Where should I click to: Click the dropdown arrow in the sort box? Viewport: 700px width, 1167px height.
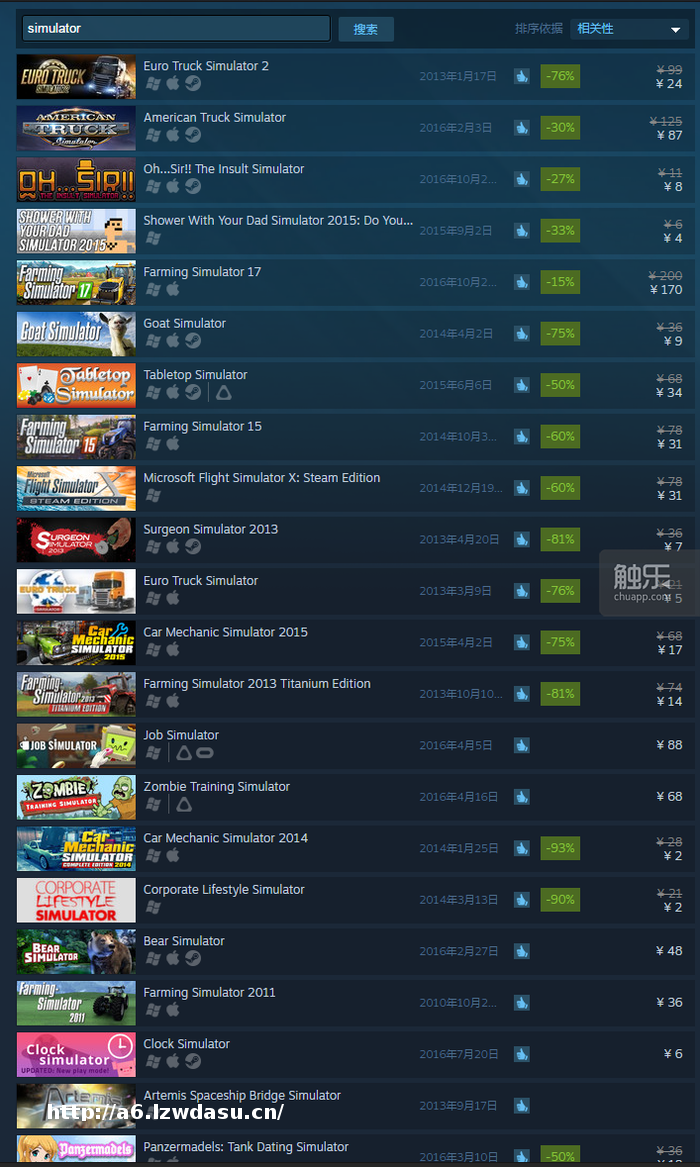coord(675,30)
